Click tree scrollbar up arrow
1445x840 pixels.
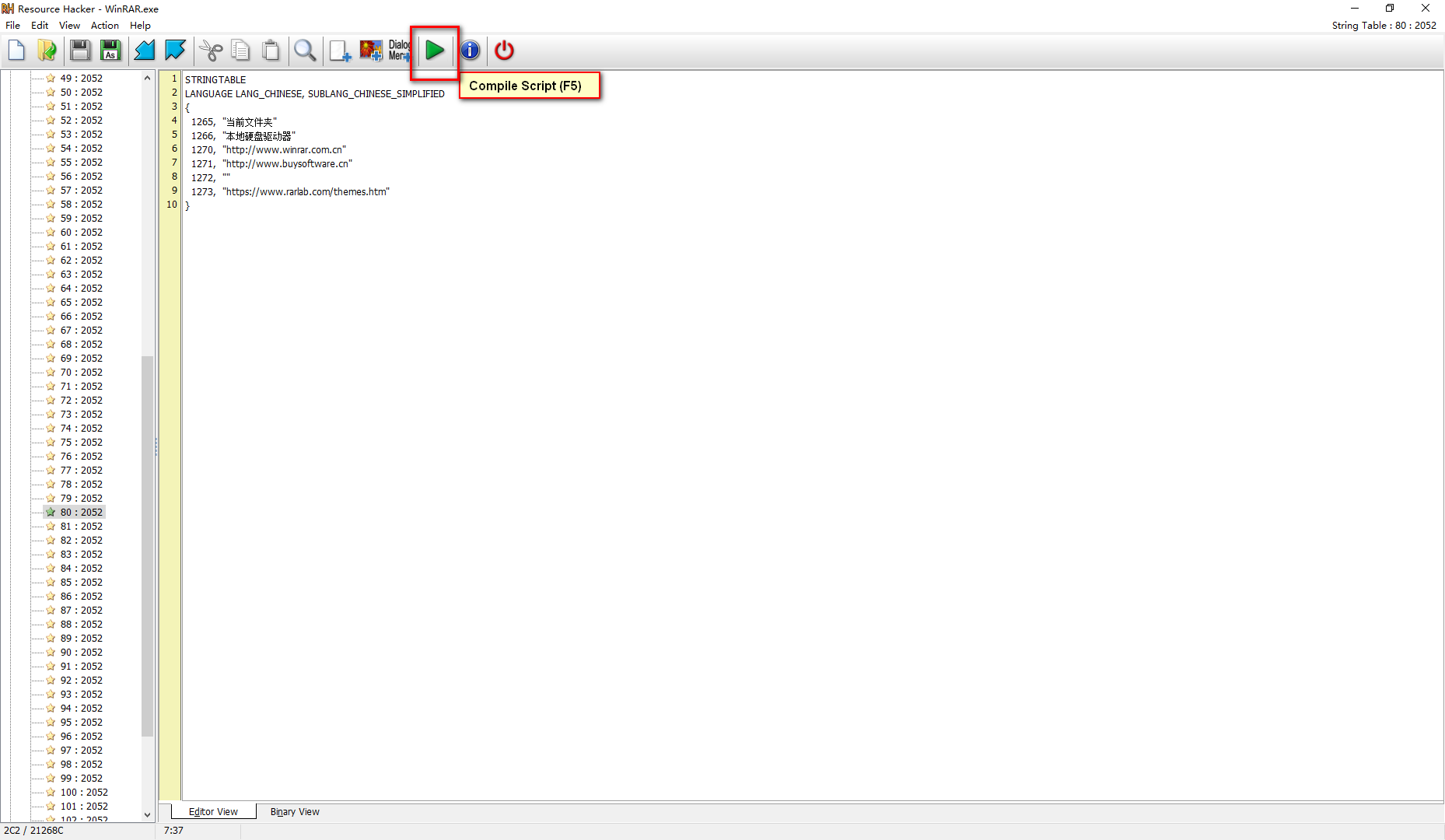click(147, 78)
